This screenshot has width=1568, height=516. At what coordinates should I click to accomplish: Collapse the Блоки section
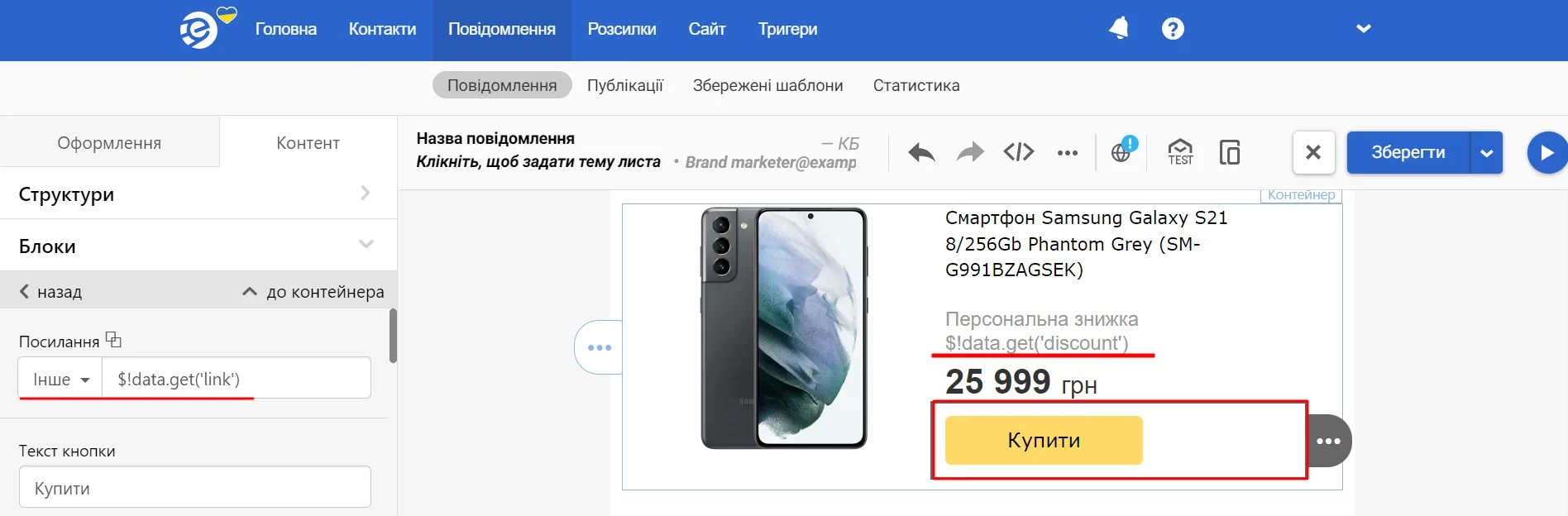pyautogui.click(x=198, y=246)
